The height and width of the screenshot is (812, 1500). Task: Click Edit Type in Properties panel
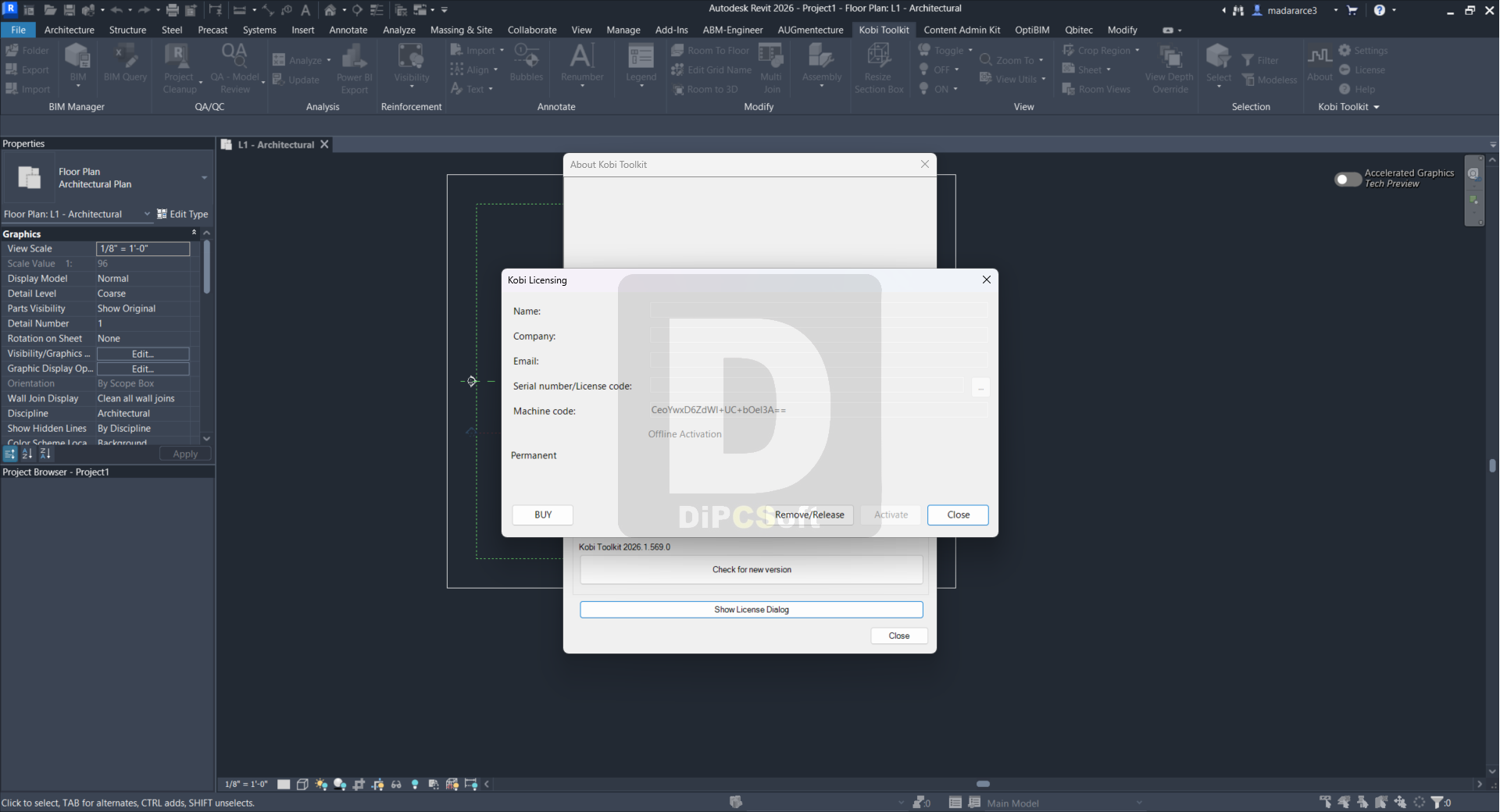(x=183, y=214)
